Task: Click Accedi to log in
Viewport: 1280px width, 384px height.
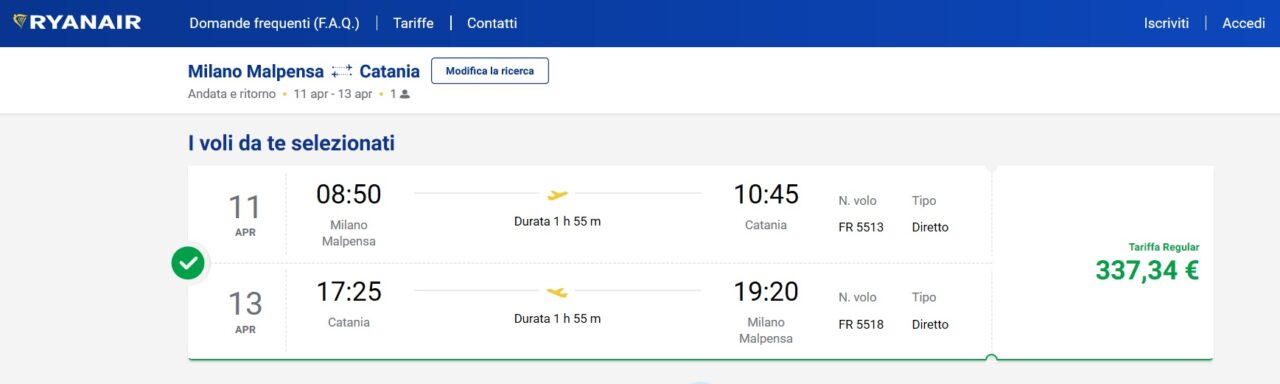Action: coord(1244,23)
